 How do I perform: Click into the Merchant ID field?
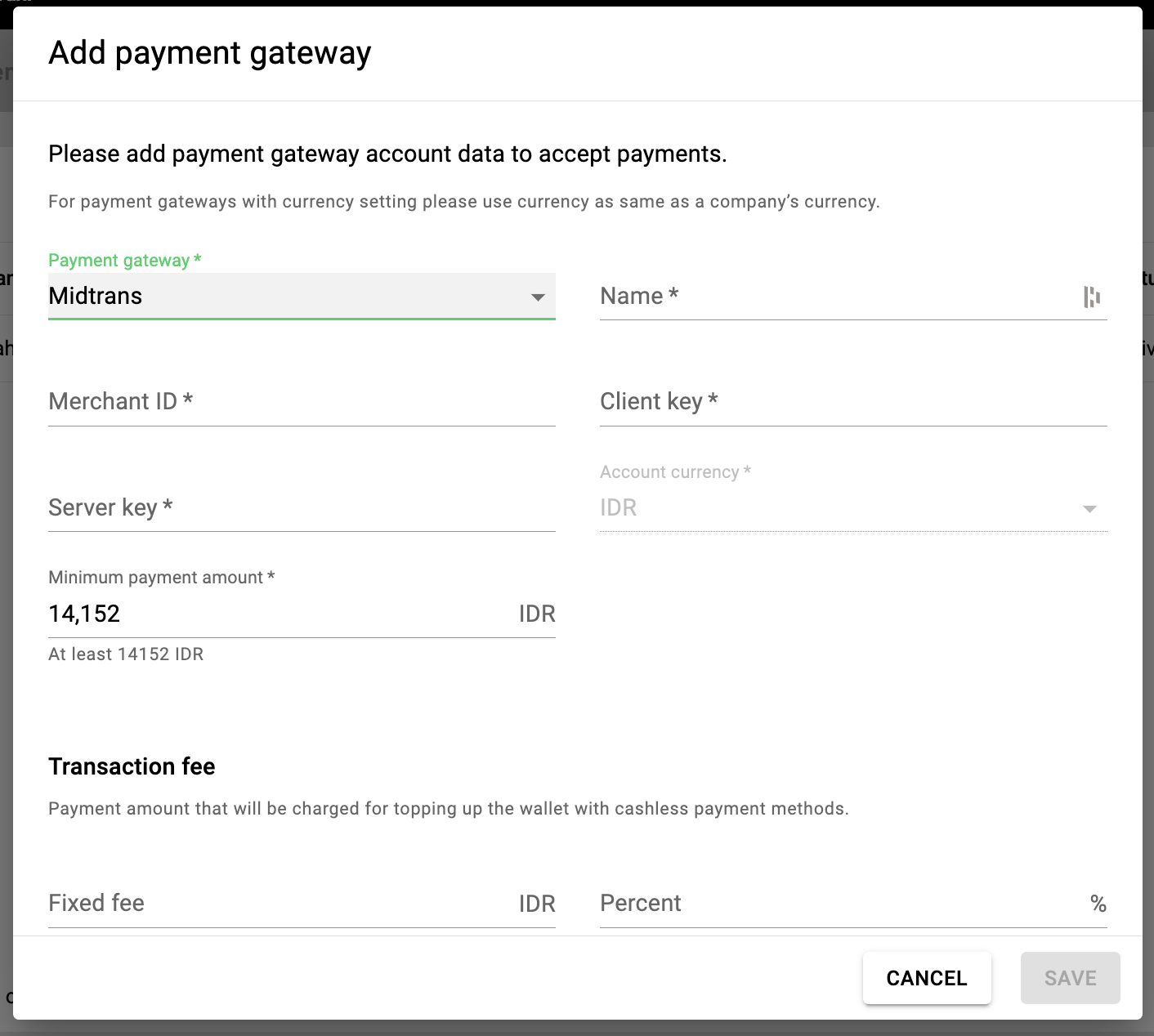(302, 402)
